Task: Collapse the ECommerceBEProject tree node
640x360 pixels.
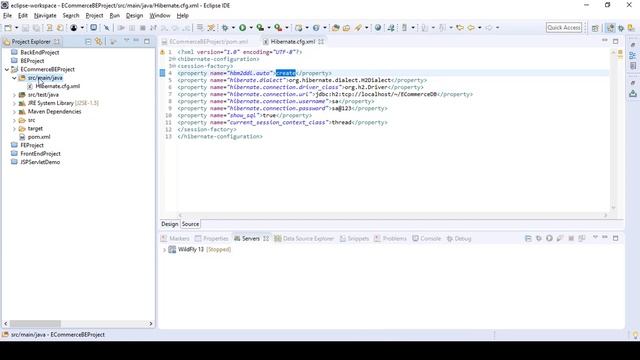Action: coord(7,69)
